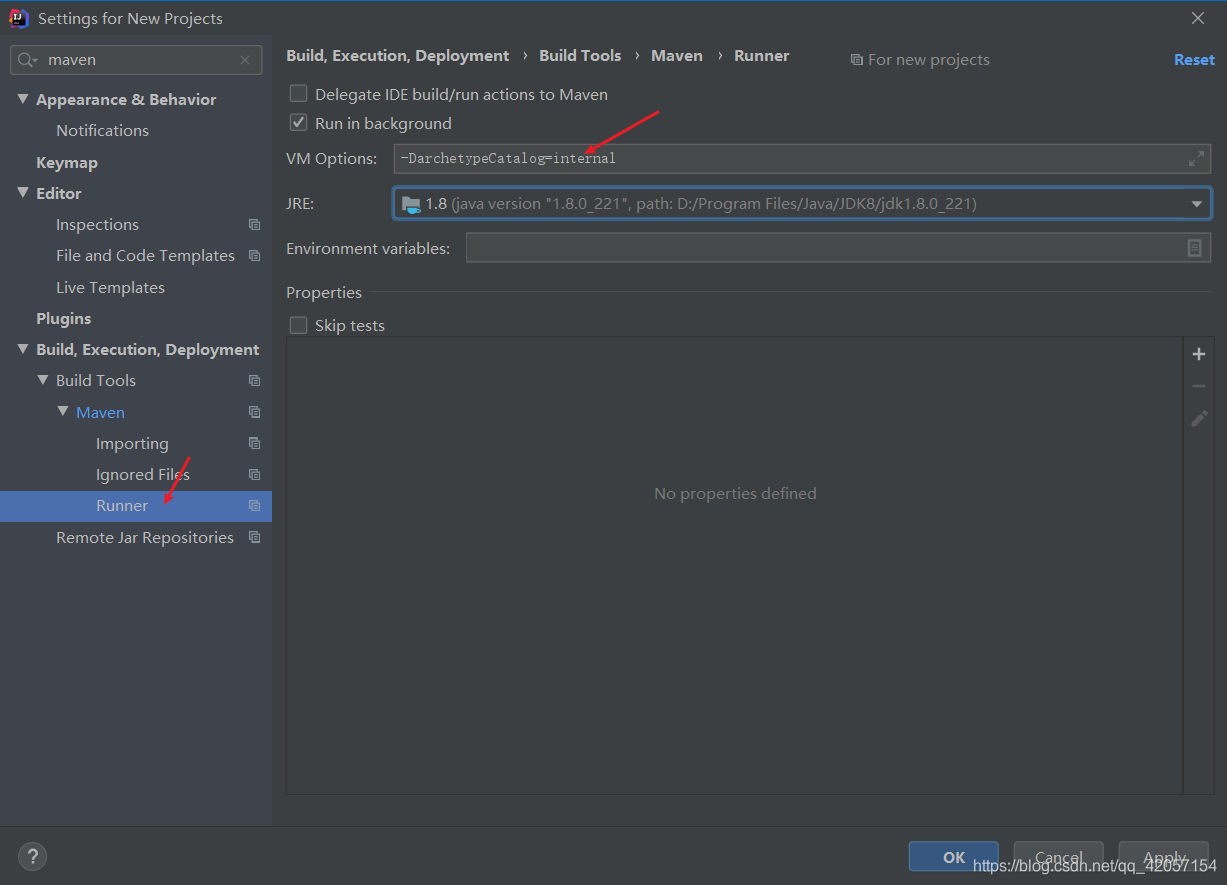The image size is (1227, 885).
Task: Add a property with the plus icon
Action: click(1199, 354)
